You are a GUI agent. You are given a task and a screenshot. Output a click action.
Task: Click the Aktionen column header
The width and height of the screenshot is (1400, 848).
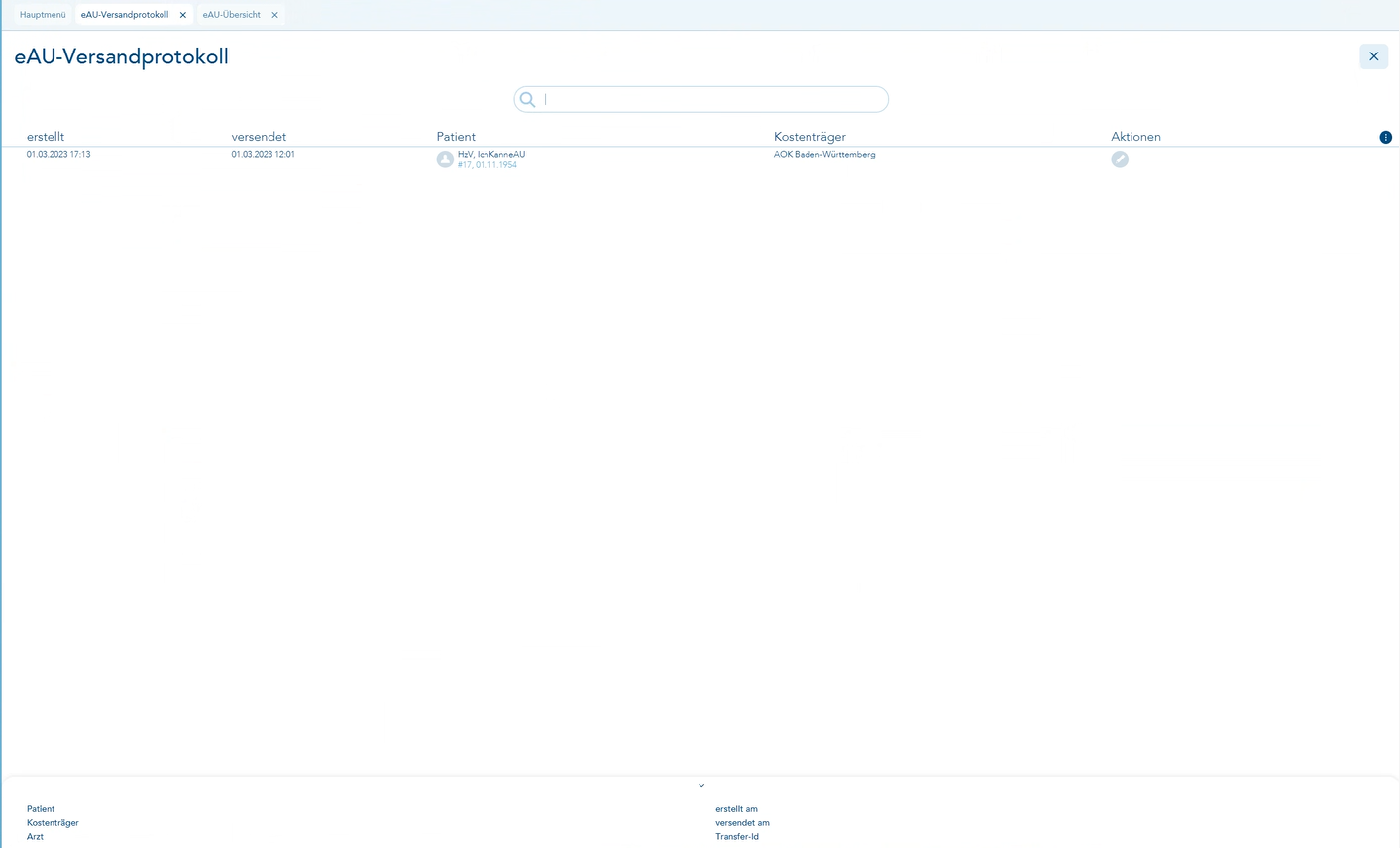coord(1135,137)
